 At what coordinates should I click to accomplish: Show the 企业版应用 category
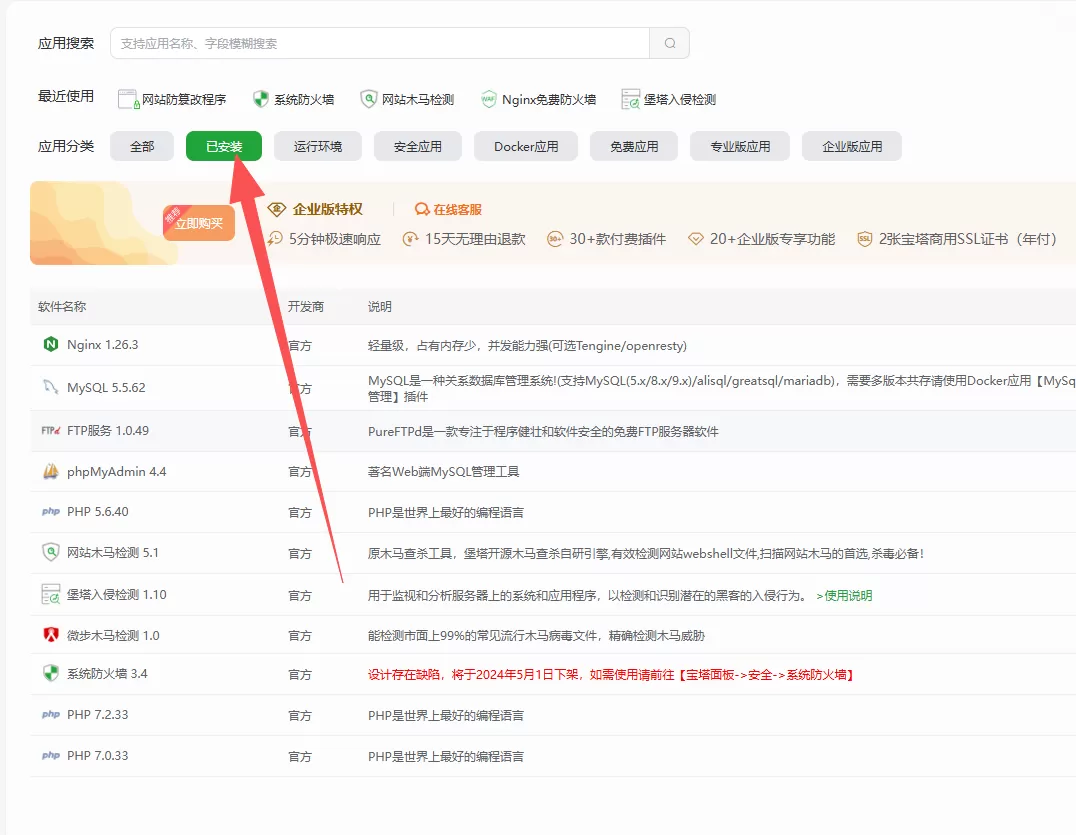tap(852, 146)
